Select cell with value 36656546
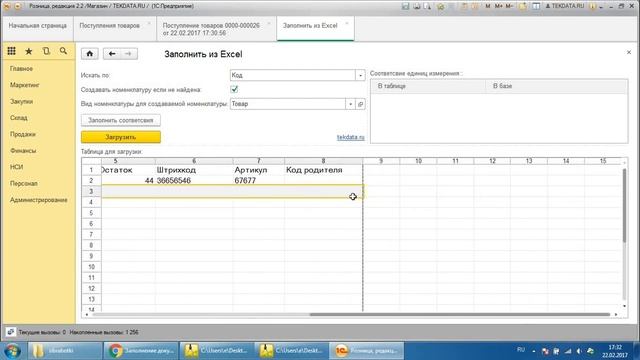Viewport: 640px width, 360px height. point(194,180)
